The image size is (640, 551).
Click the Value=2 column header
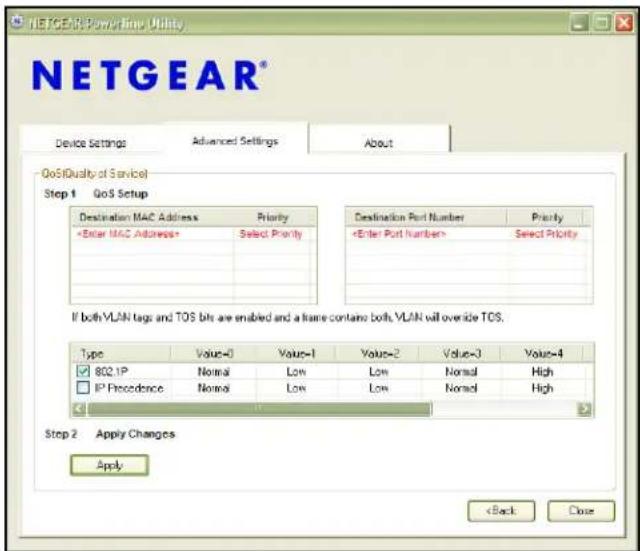[380, 353]
